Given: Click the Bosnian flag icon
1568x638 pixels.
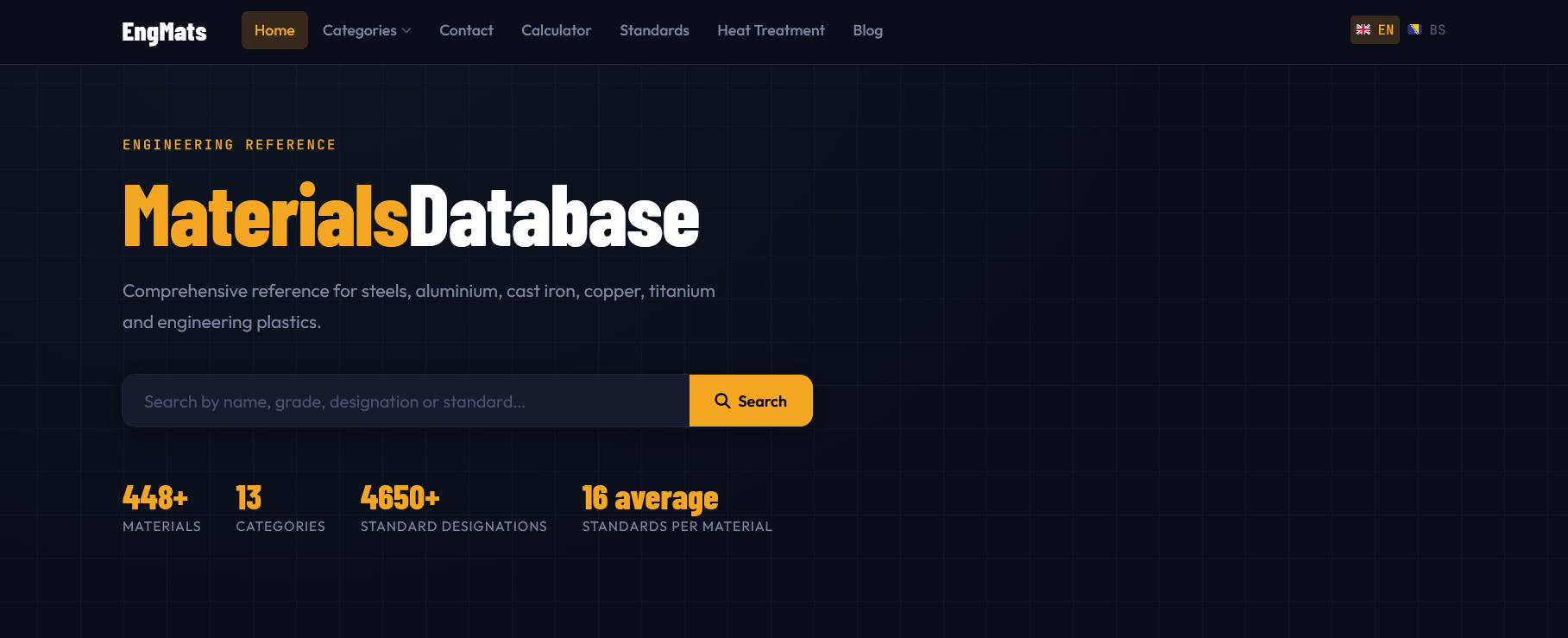Looking at the screenshot, I should tap(1414, 29).
